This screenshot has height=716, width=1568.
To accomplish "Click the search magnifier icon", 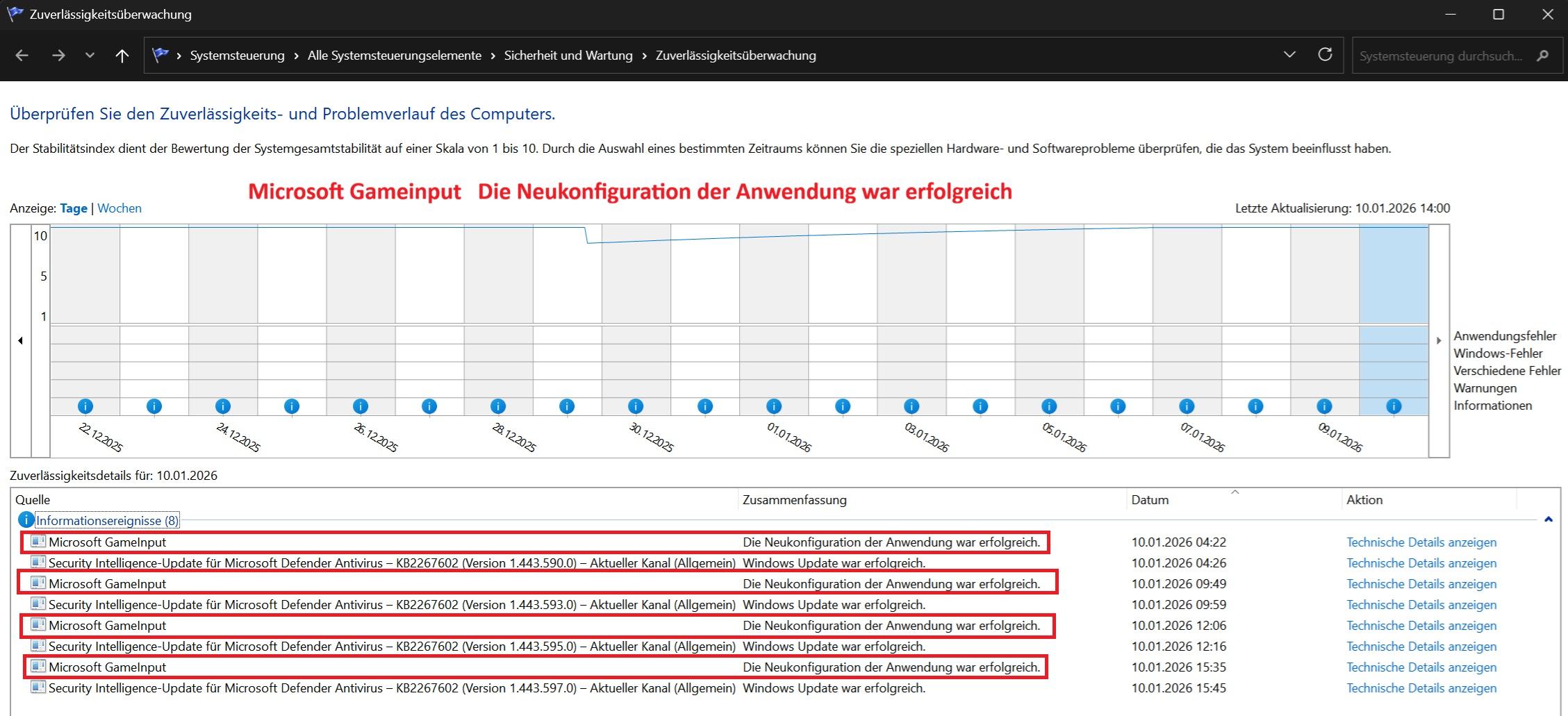I will pyautogui.click(x=1542, y=56).
